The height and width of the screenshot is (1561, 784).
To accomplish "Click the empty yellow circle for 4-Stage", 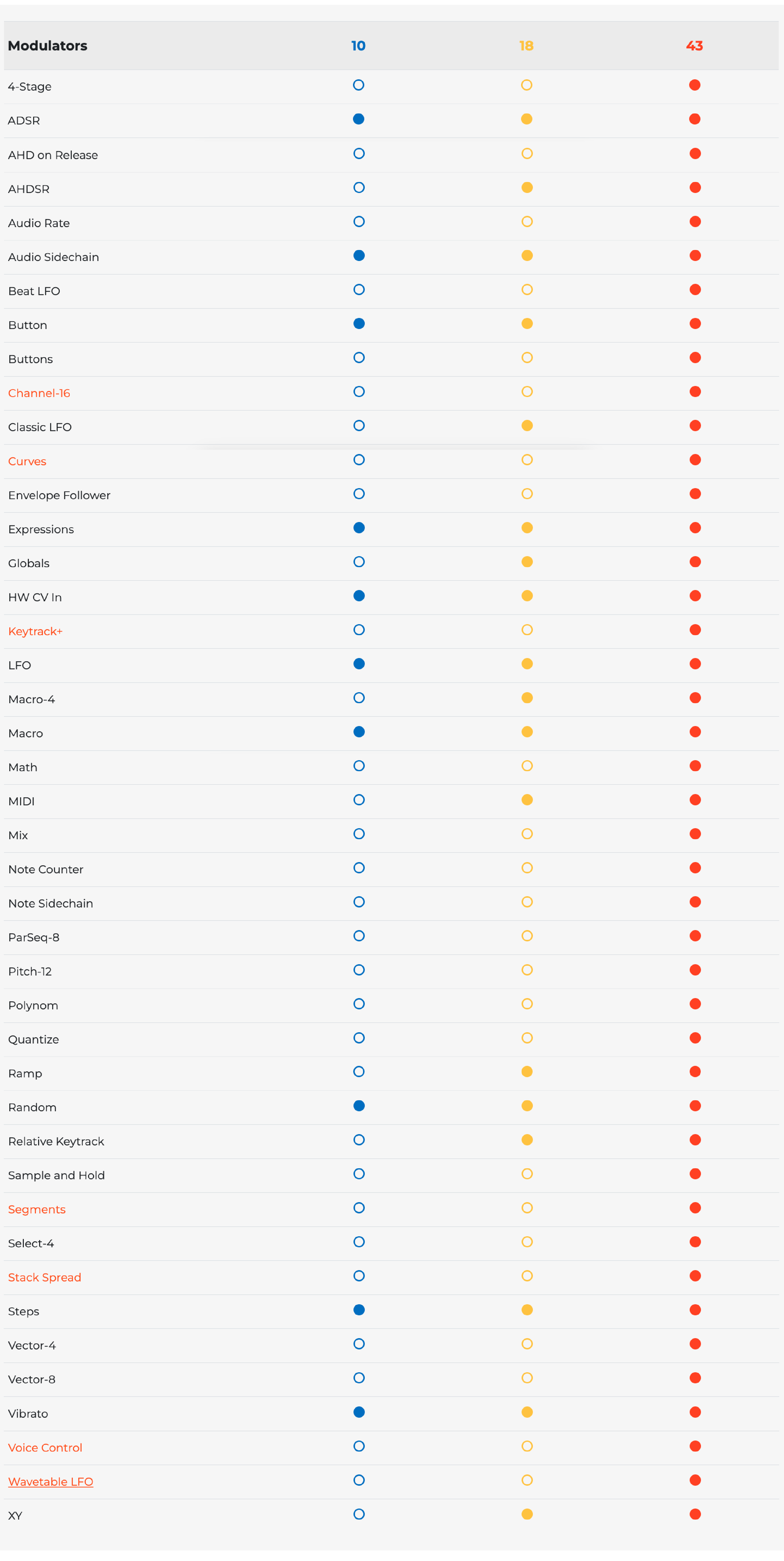I will click(x=527, y=85).
